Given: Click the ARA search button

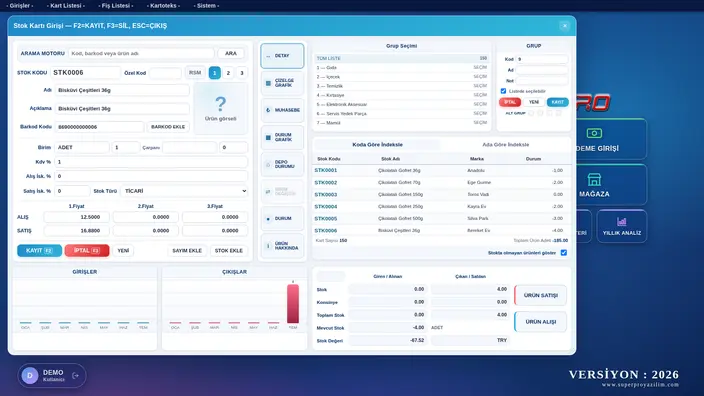Looking at the screenshot, I should 231,53.
